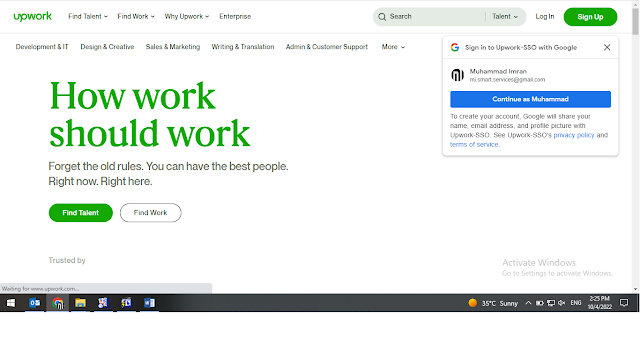The width and height of the screenshot is (640, 360).
Task: Open the notification center icon
Action: (x=624, y=303)
